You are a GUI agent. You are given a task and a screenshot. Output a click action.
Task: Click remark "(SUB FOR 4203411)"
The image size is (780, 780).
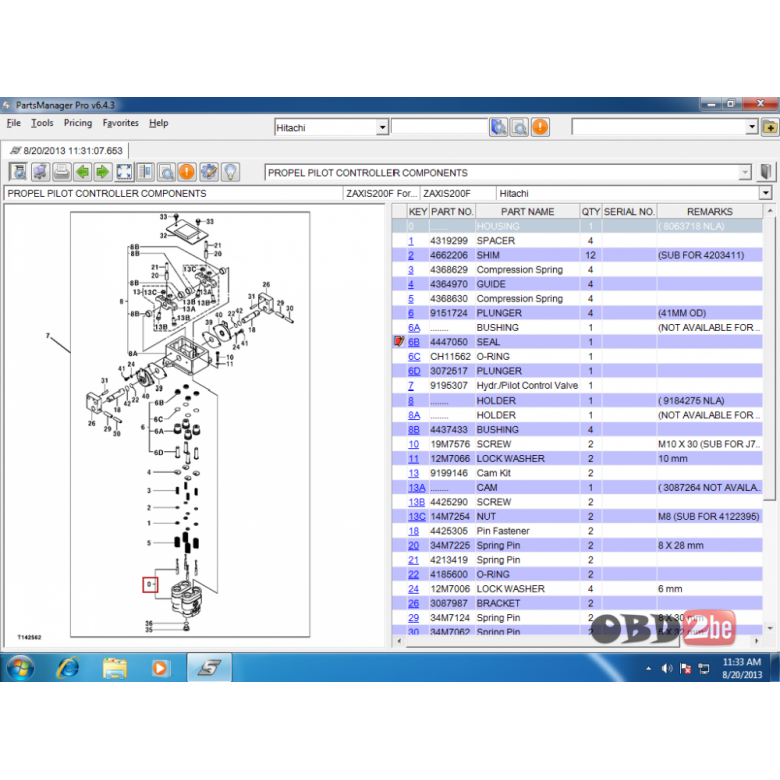pyautogui.click(x=701, y=255)
